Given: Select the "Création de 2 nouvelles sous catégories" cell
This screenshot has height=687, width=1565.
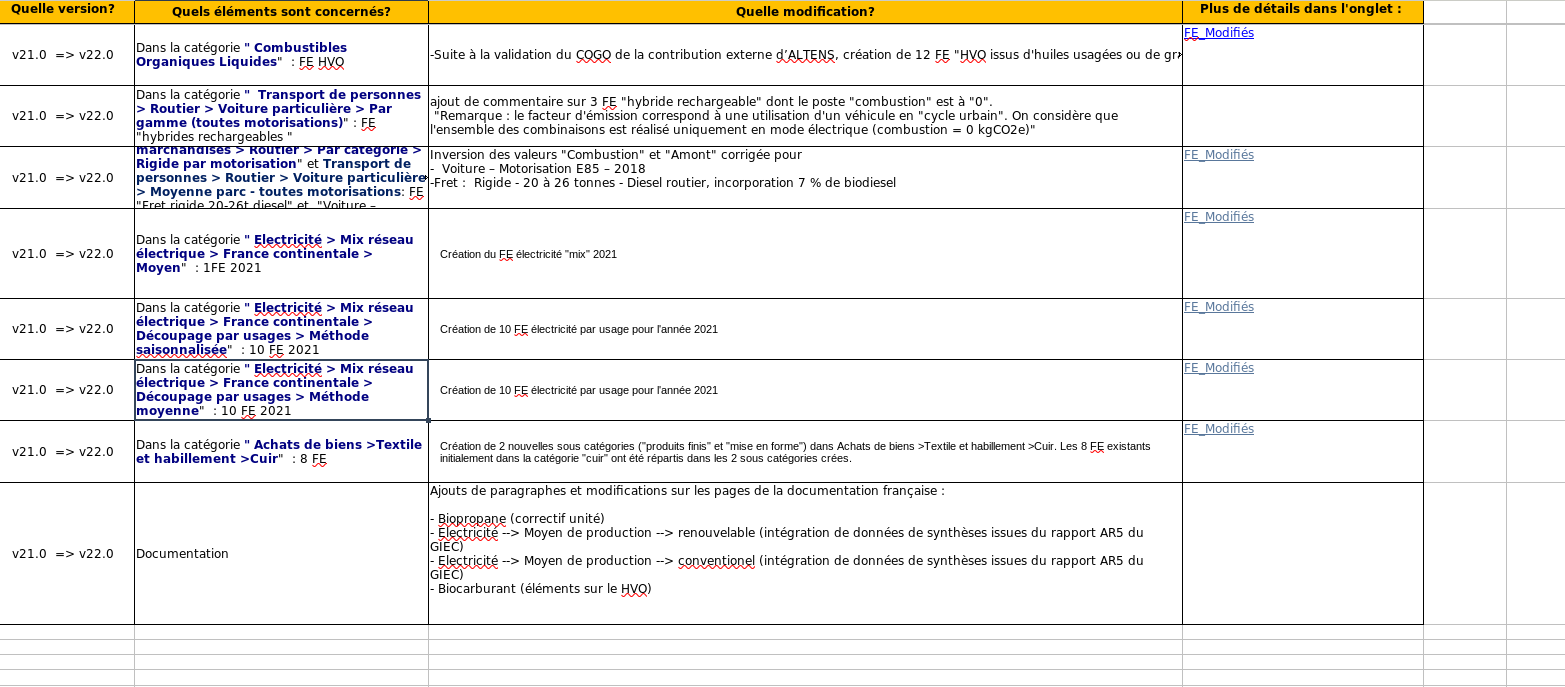Looking at the screenshot, I should click(805, 452).
